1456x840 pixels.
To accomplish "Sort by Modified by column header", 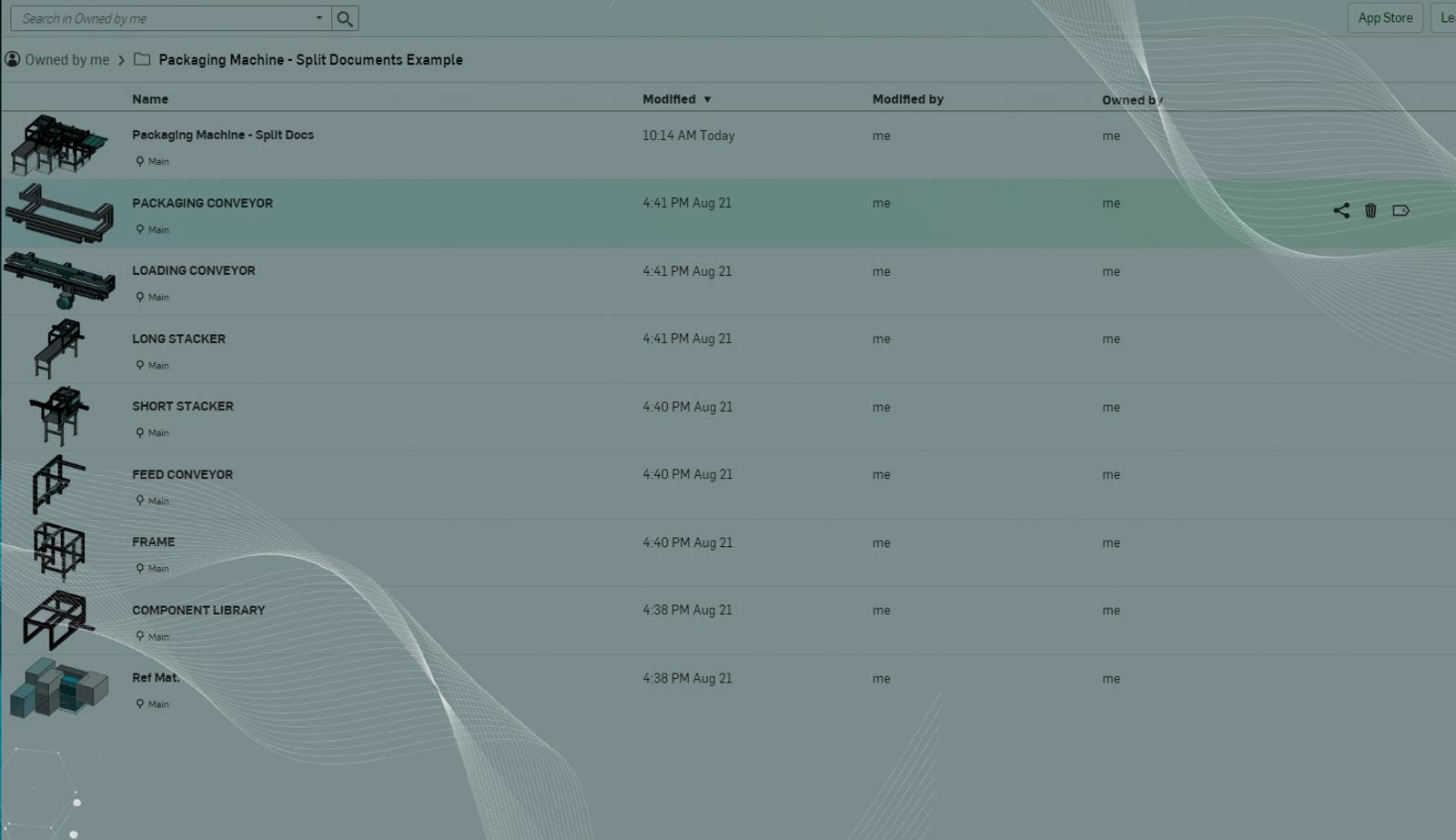I will [907, 99].
